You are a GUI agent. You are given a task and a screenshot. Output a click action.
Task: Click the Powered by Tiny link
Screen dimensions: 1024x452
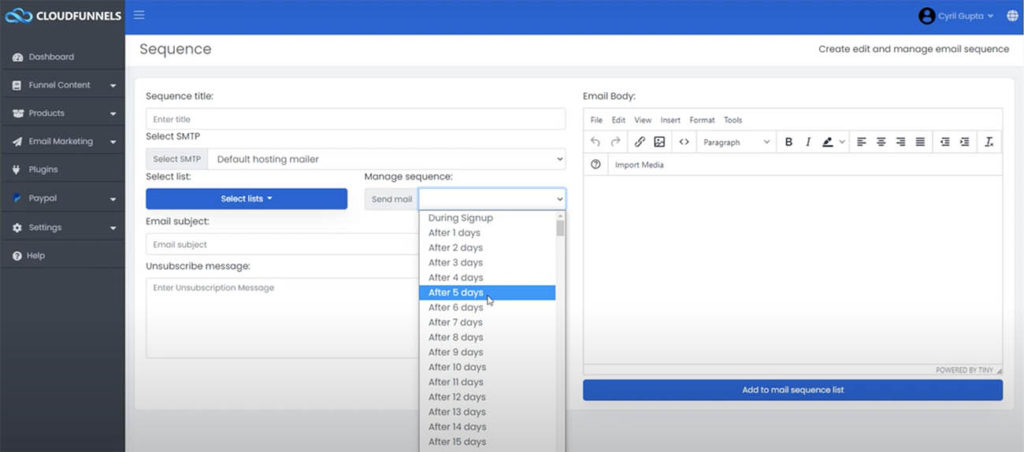tap(964, 370)
